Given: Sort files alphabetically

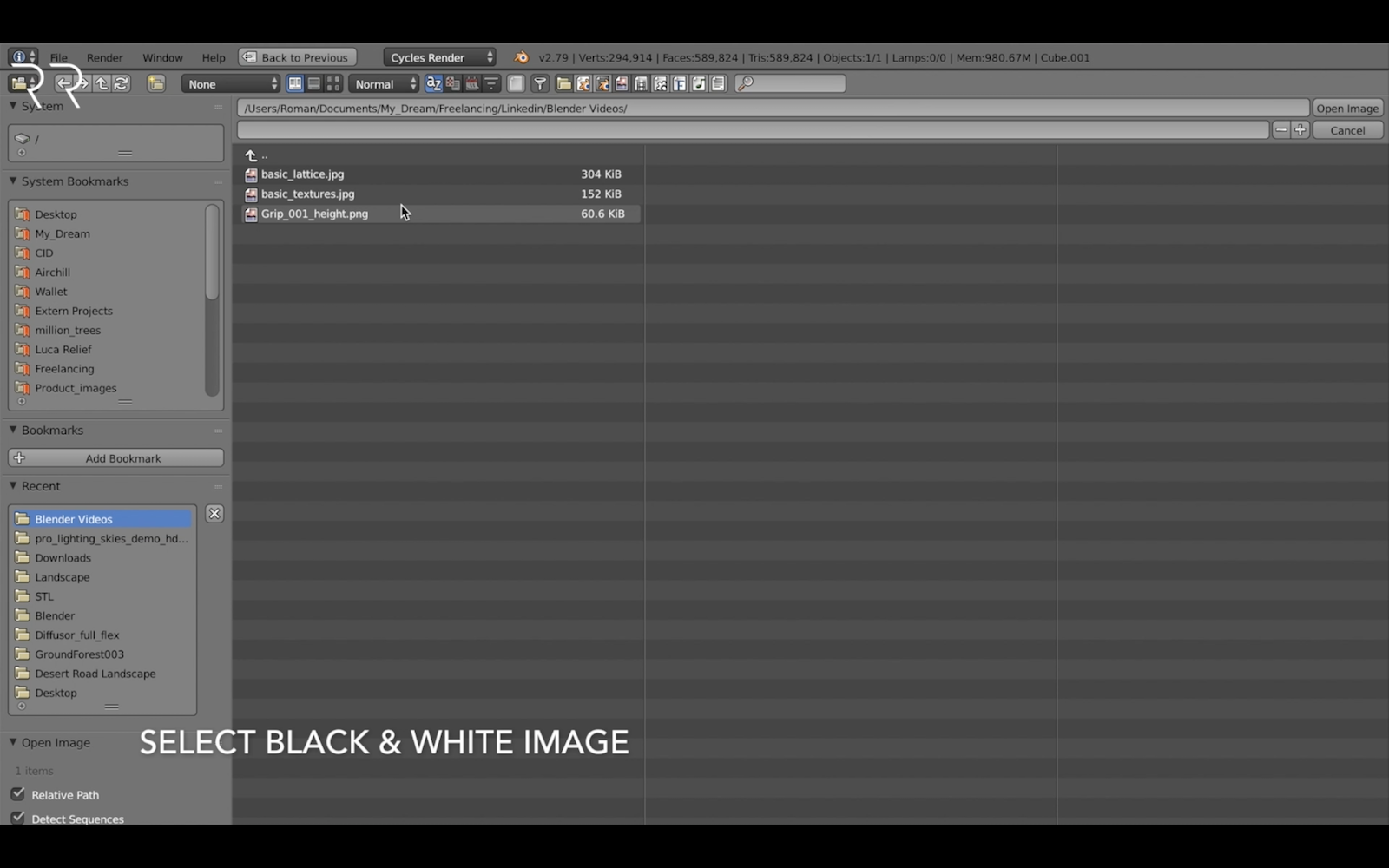Looking at the screenshot, I should (434, 83).
